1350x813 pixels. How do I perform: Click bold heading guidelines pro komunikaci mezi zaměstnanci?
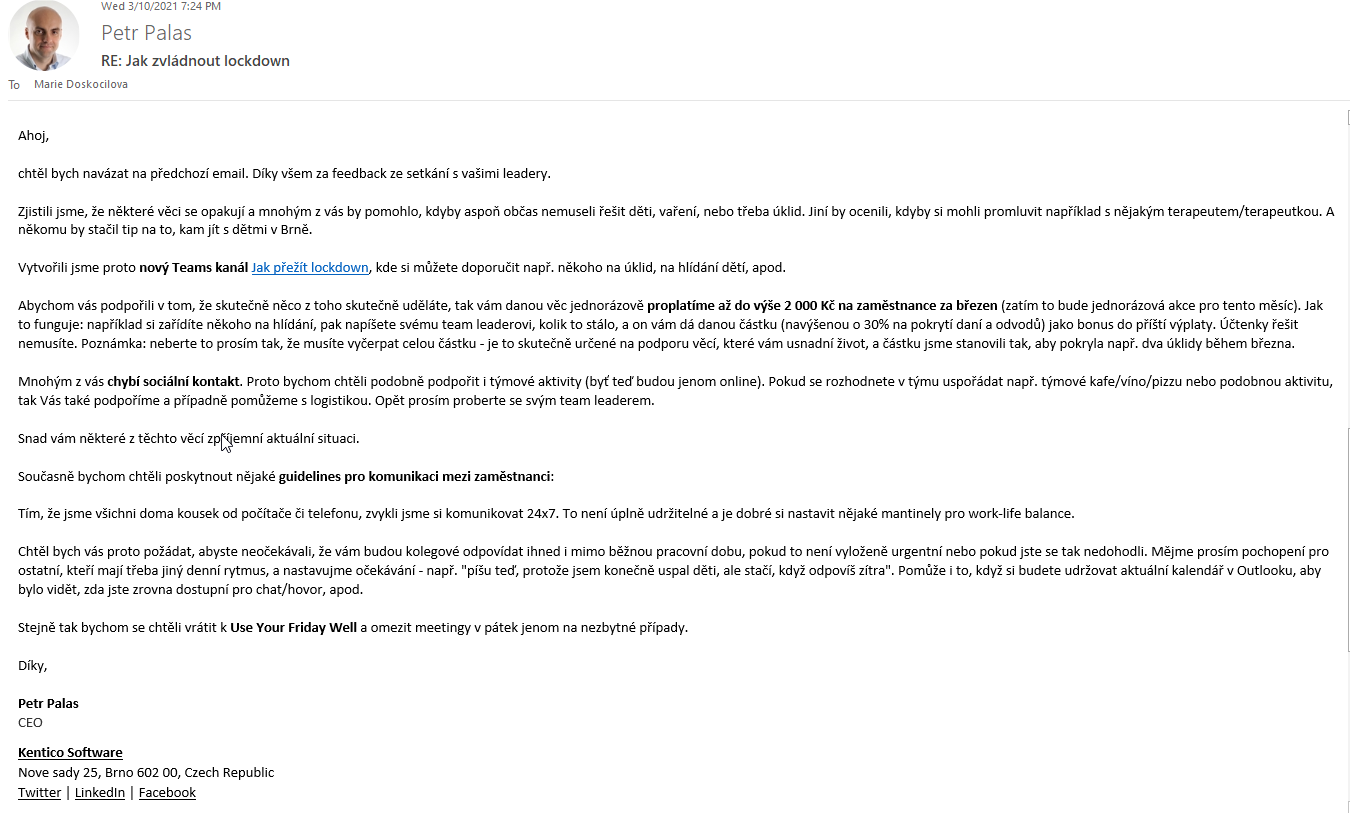[415, 477]
